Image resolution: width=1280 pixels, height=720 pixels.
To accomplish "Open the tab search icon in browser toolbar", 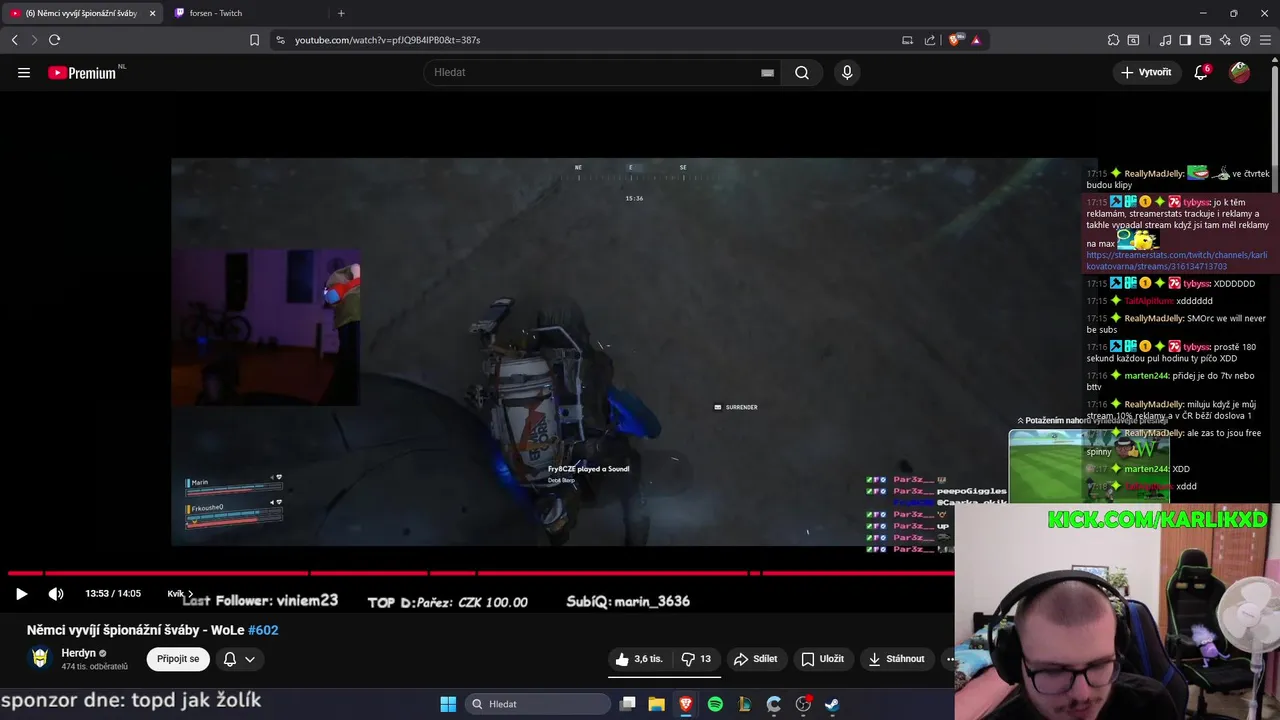I will point(1133,40).
